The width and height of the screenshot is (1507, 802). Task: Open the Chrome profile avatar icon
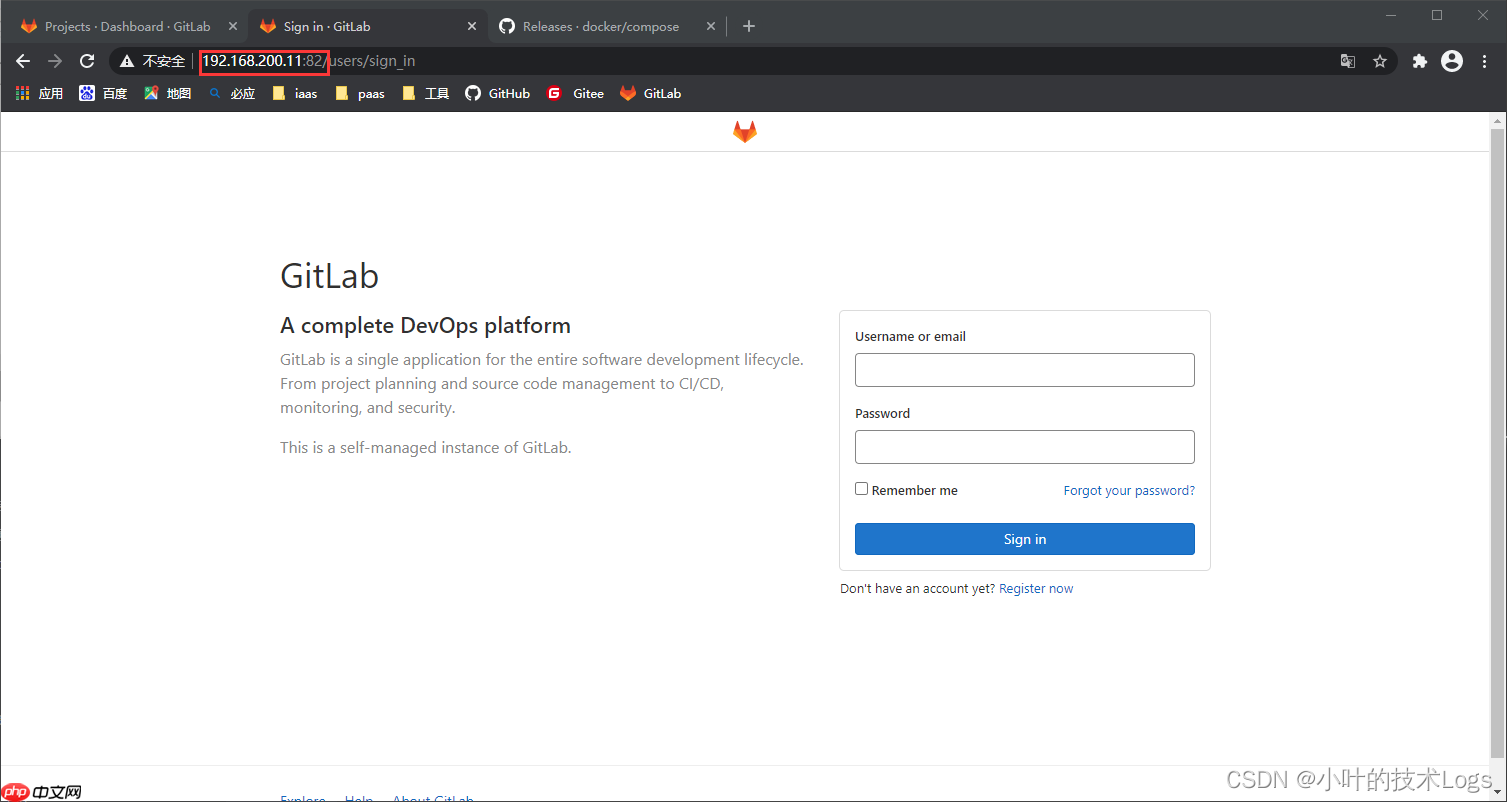tap(1451, 61)
